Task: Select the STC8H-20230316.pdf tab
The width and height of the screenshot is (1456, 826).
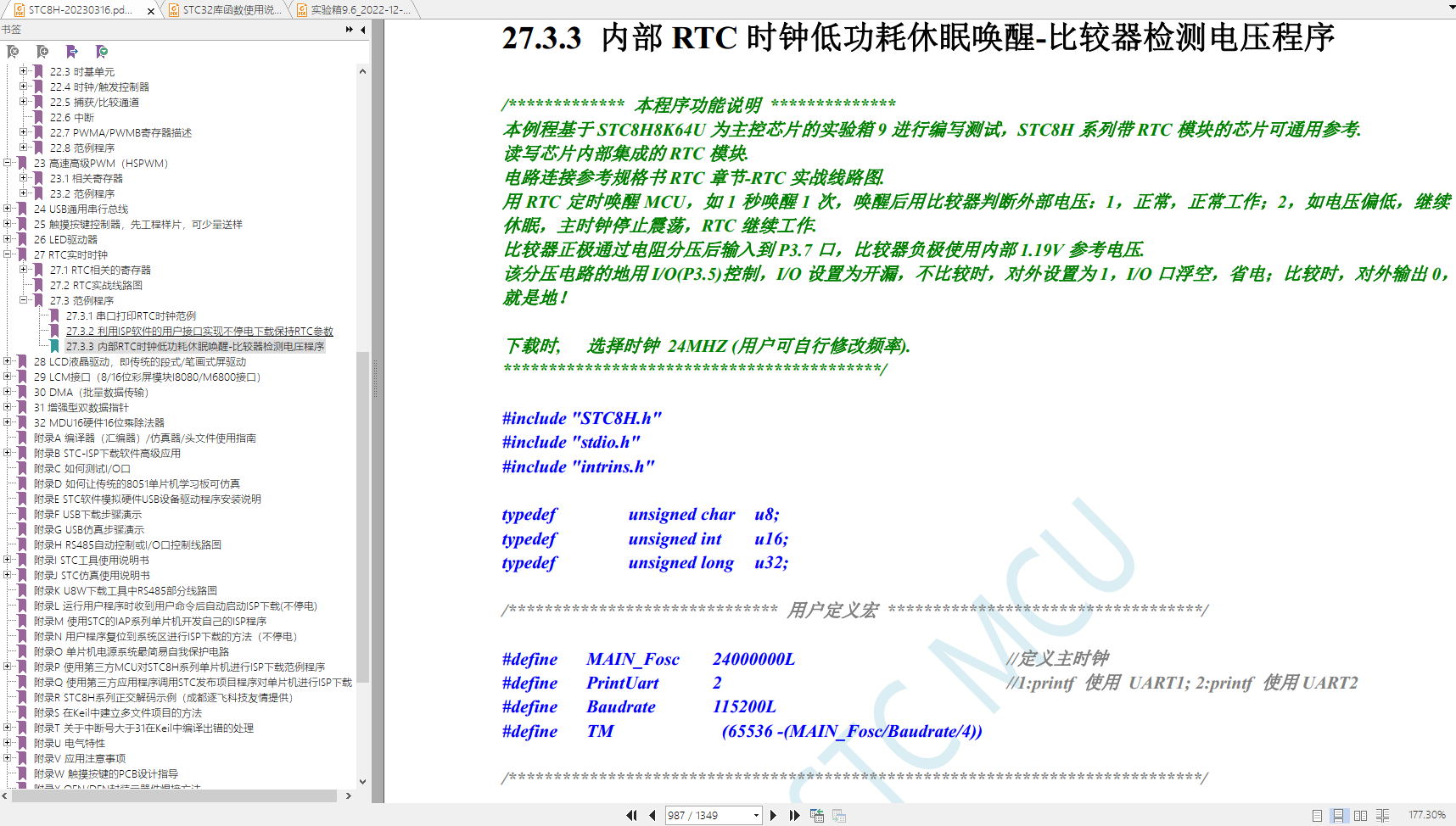Action: point(80,10)
